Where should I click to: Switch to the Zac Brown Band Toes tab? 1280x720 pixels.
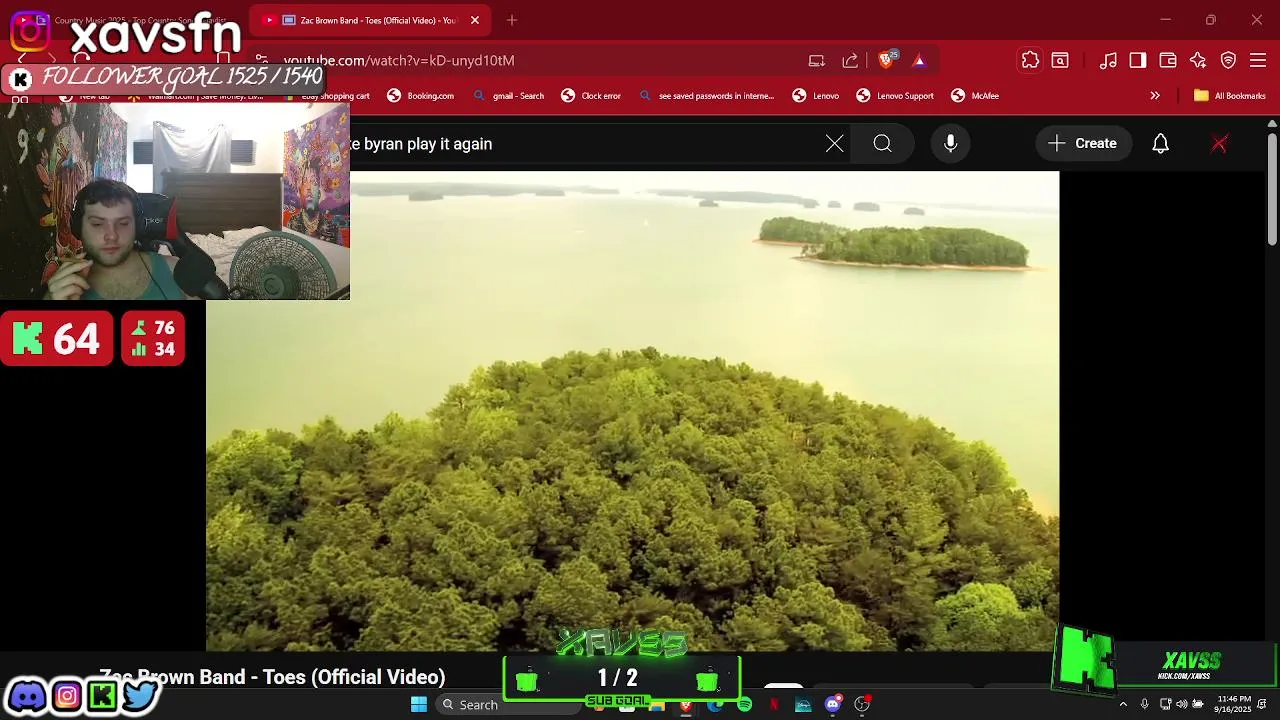point(368,20)
